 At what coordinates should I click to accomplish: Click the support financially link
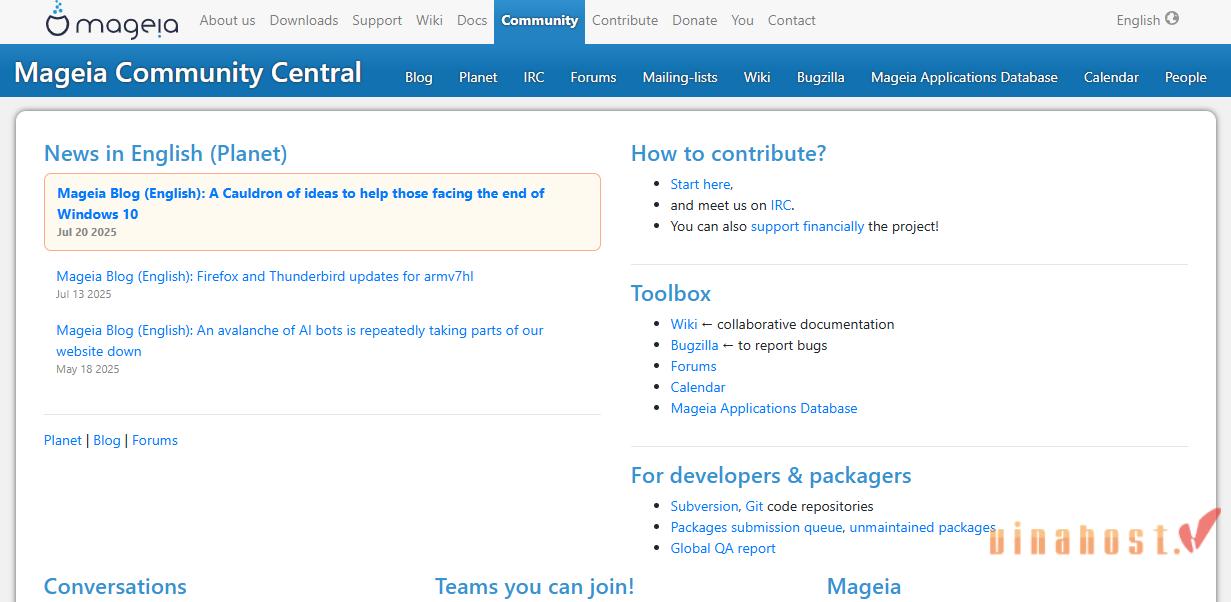pos(808,226)
